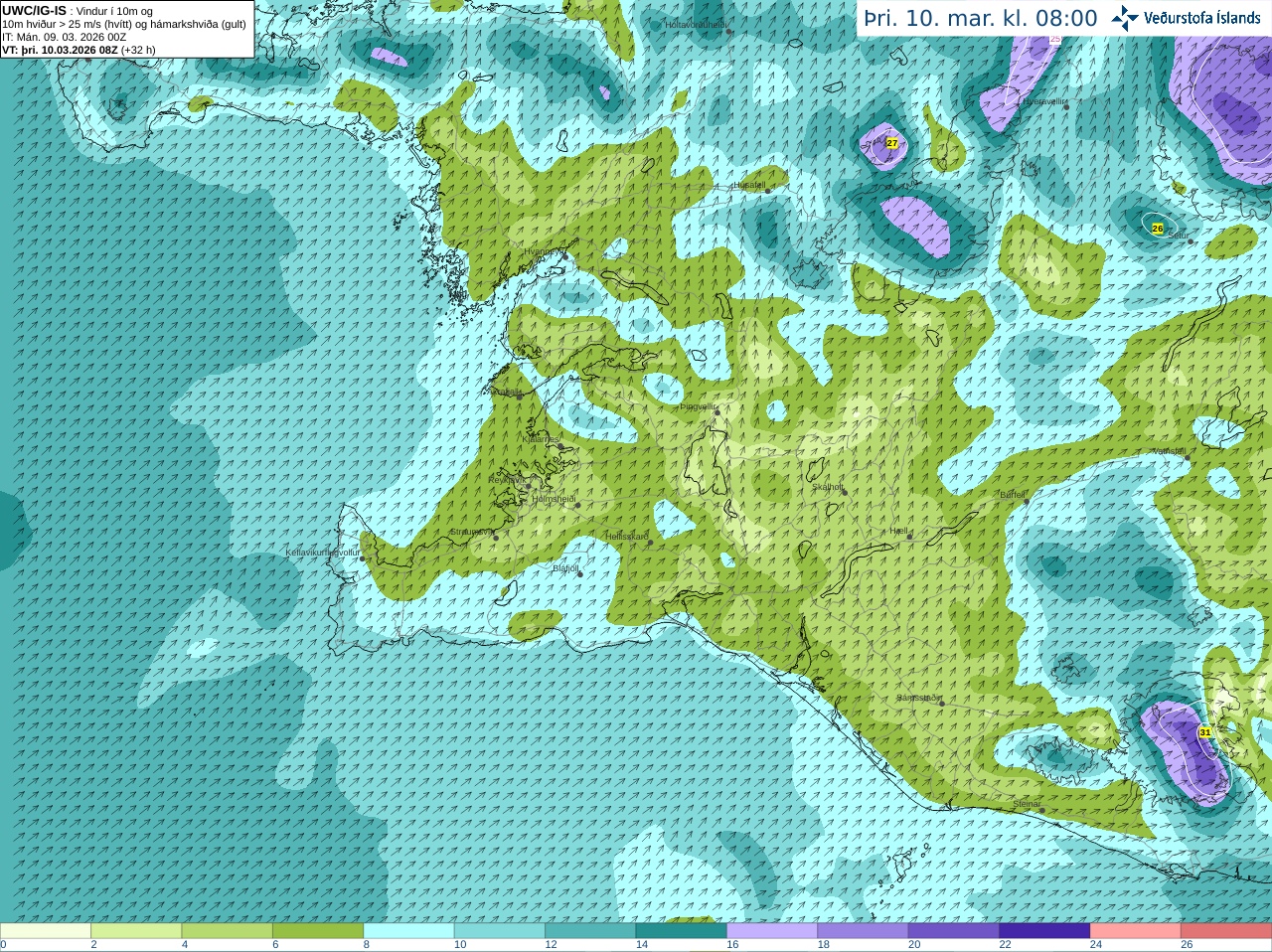This screenshot has height=952, width=1272.
Task: Click the lavender 16–18 legend swatch
Action: (x=772, y=931)
